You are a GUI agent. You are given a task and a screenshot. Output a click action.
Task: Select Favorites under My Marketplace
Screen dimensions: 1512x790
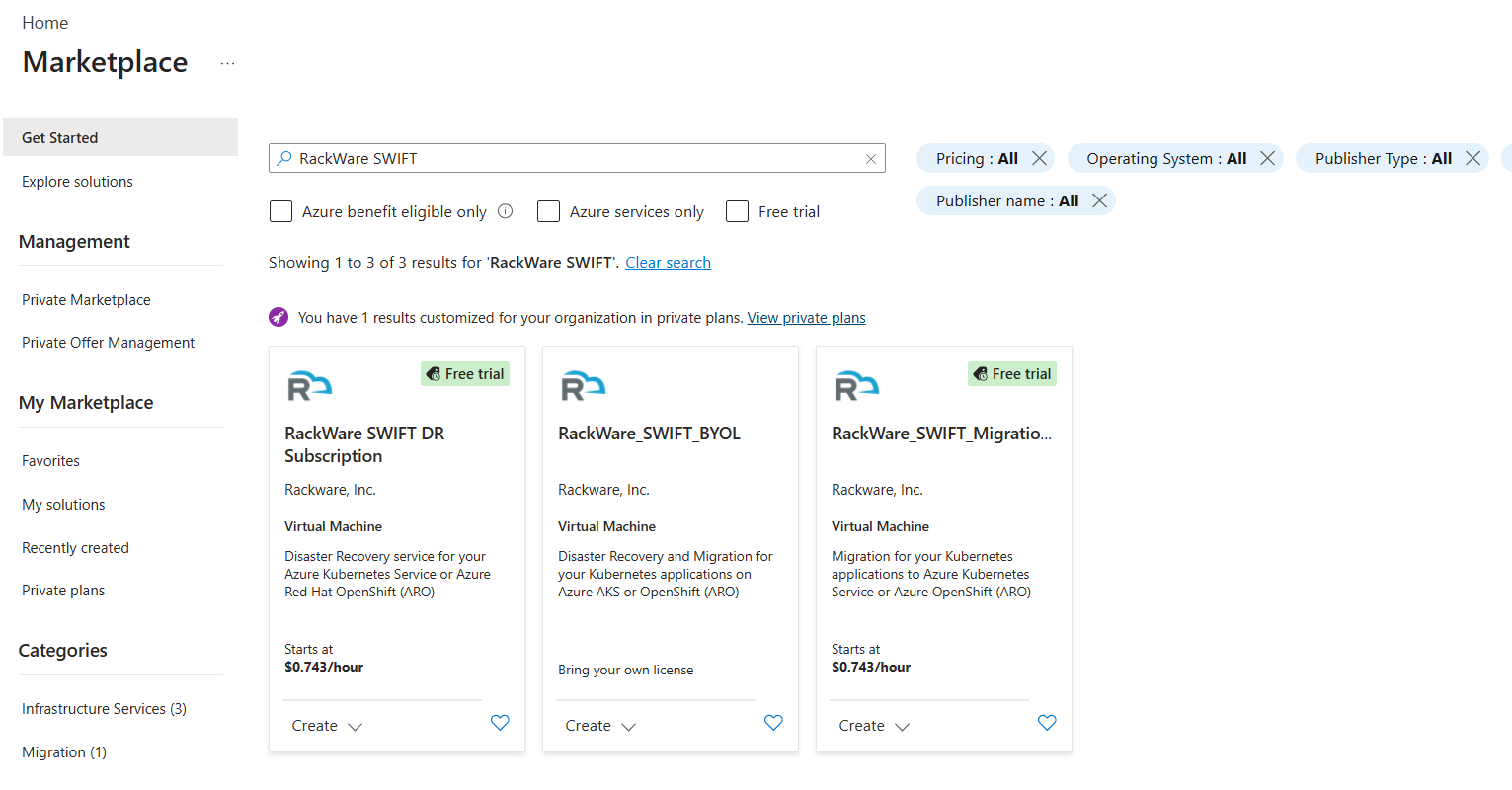click(x=50, y=461)
